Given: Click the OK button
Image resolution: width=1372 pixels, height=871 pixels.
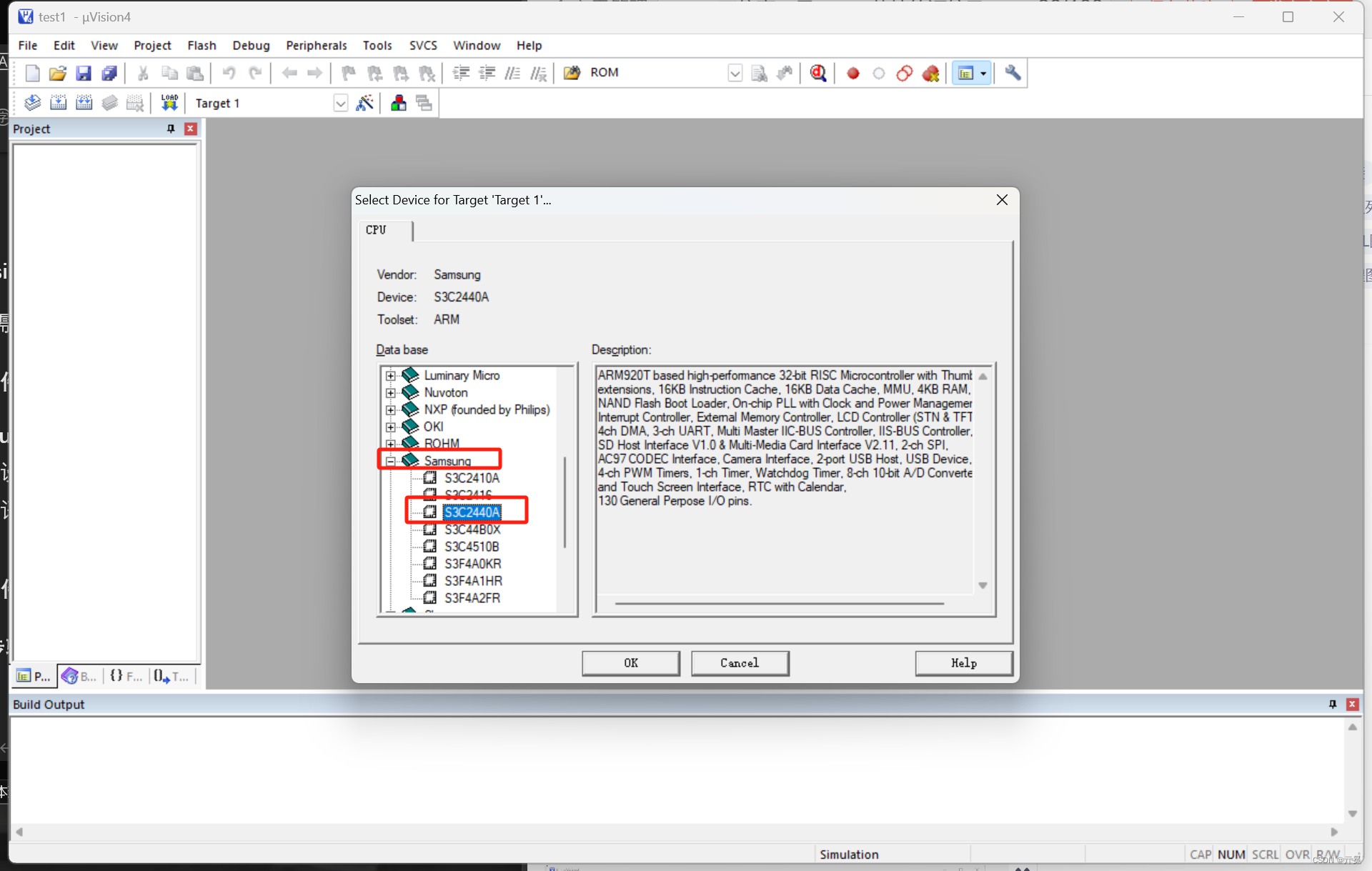Looking at the screenshot, I should (631, 663).
